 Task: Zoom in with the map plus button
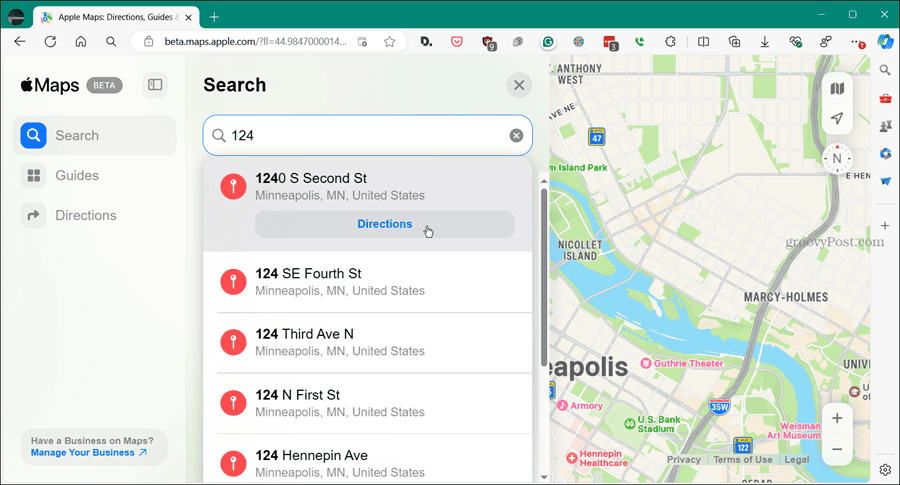837,418
